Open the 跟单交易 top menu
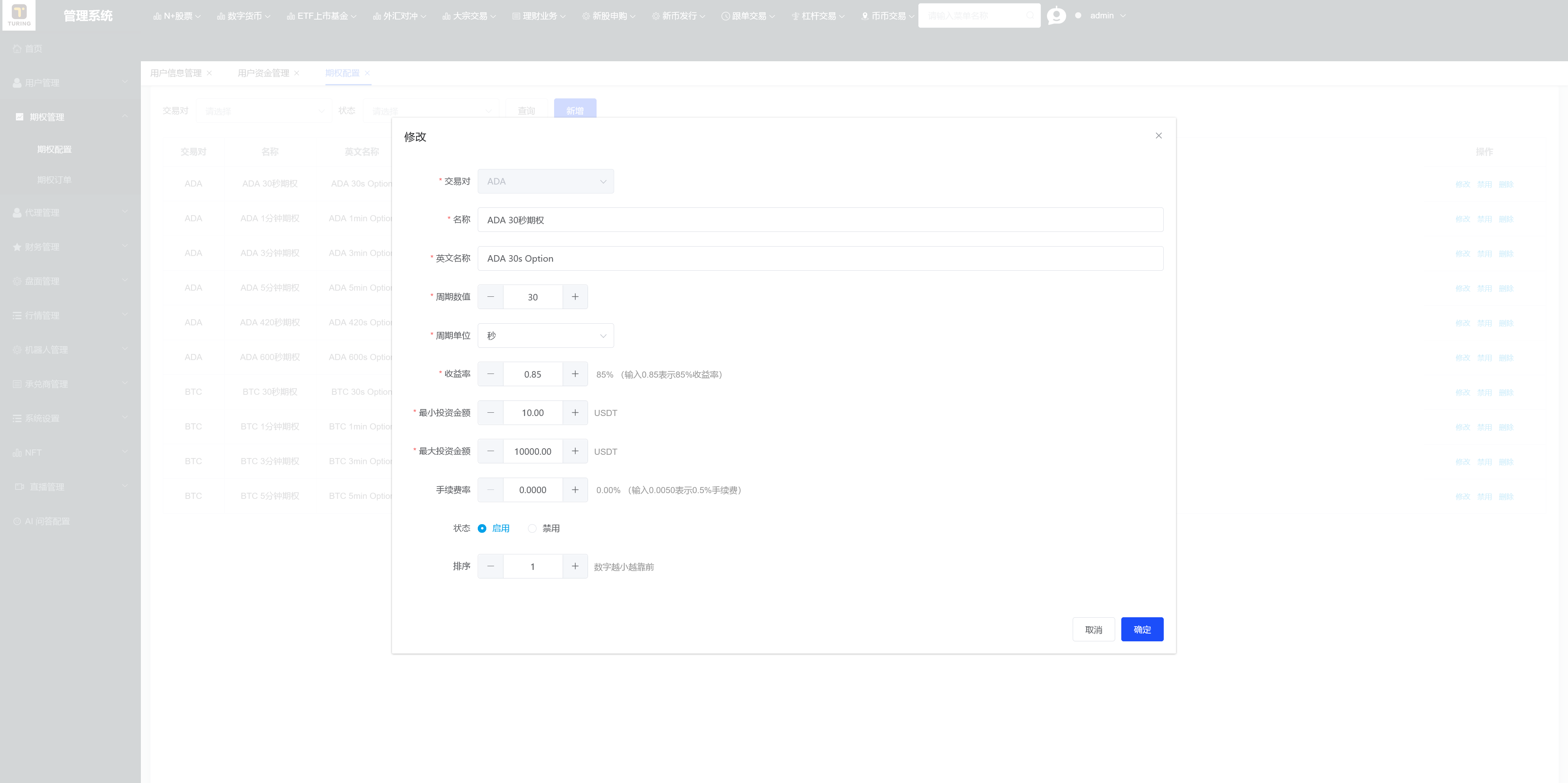This screenshot has height=783, width=1568. pyautogui.click(x=748, y=16)
